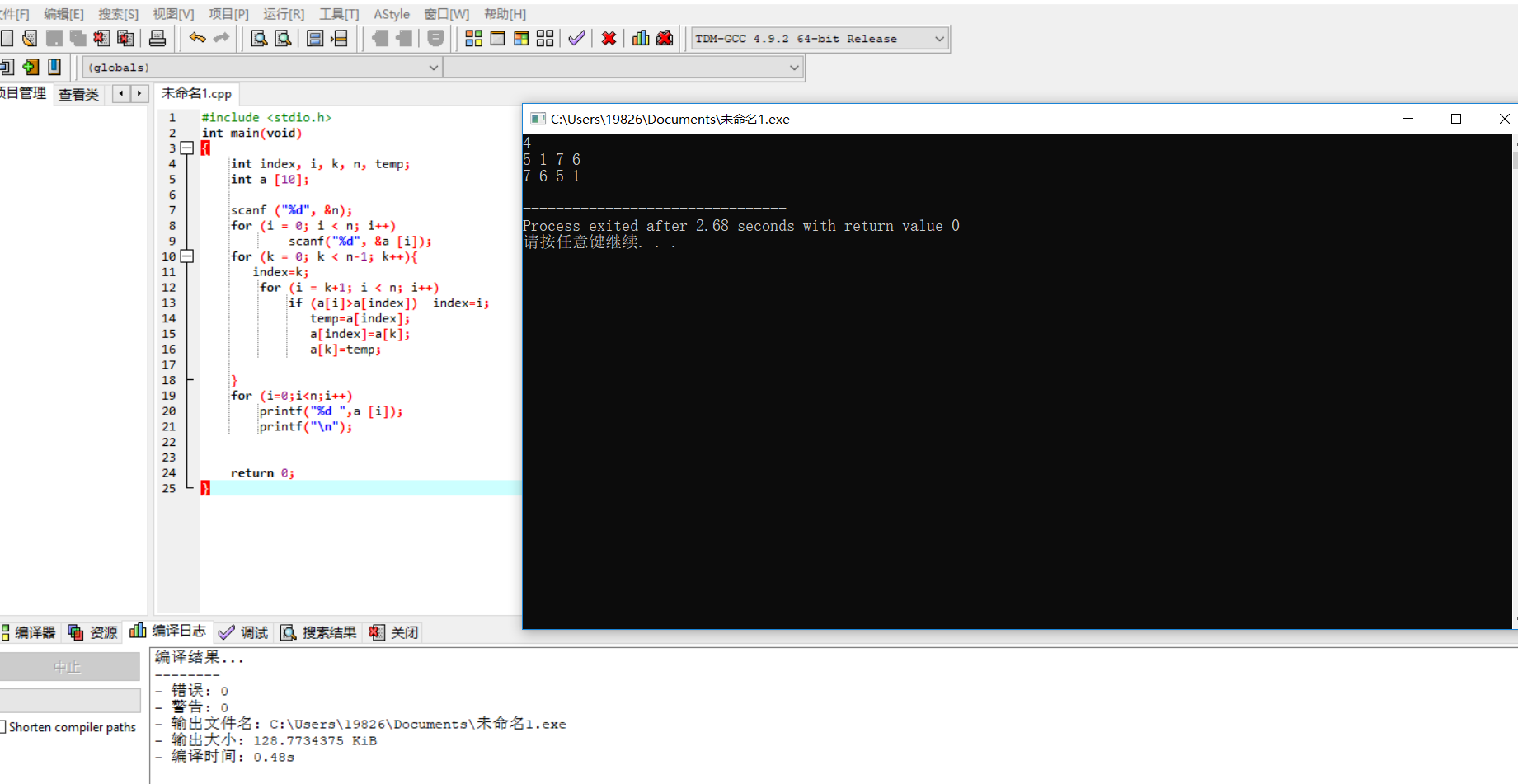The image size is (1518, 784).
Task: Open the 视图[V] menu
Action: pyautogui.click(x=173, y=14)
